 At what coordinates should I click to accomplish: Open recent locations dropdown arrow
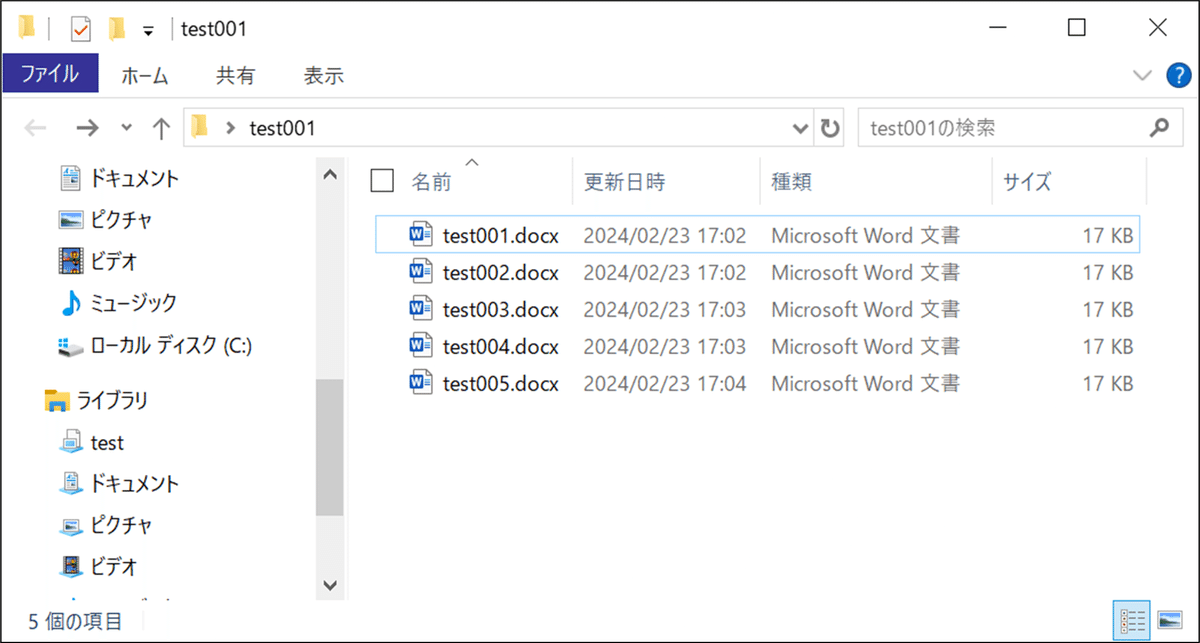(126, 128)
